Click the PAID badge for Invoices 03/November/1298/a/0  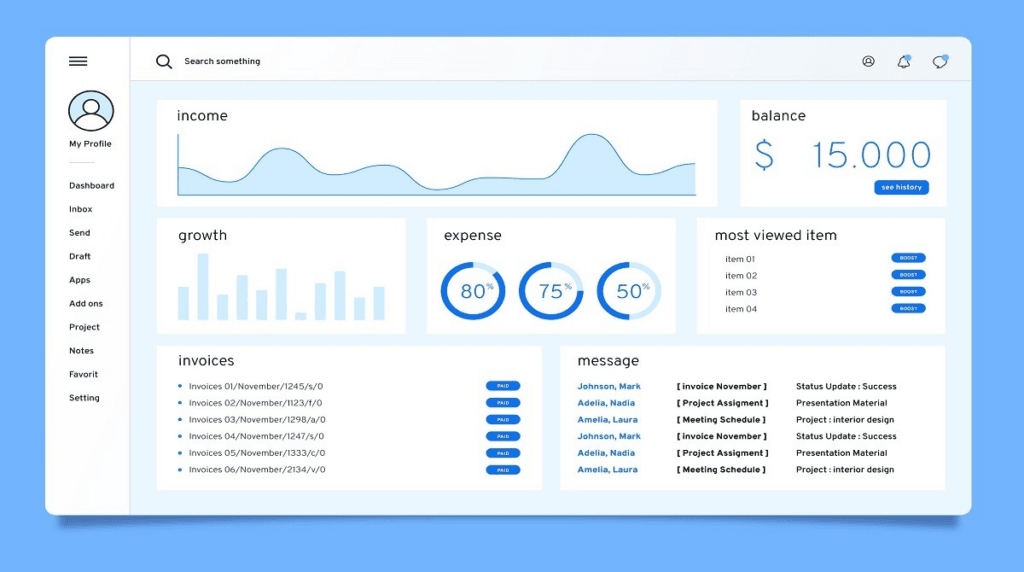[503, 420]
